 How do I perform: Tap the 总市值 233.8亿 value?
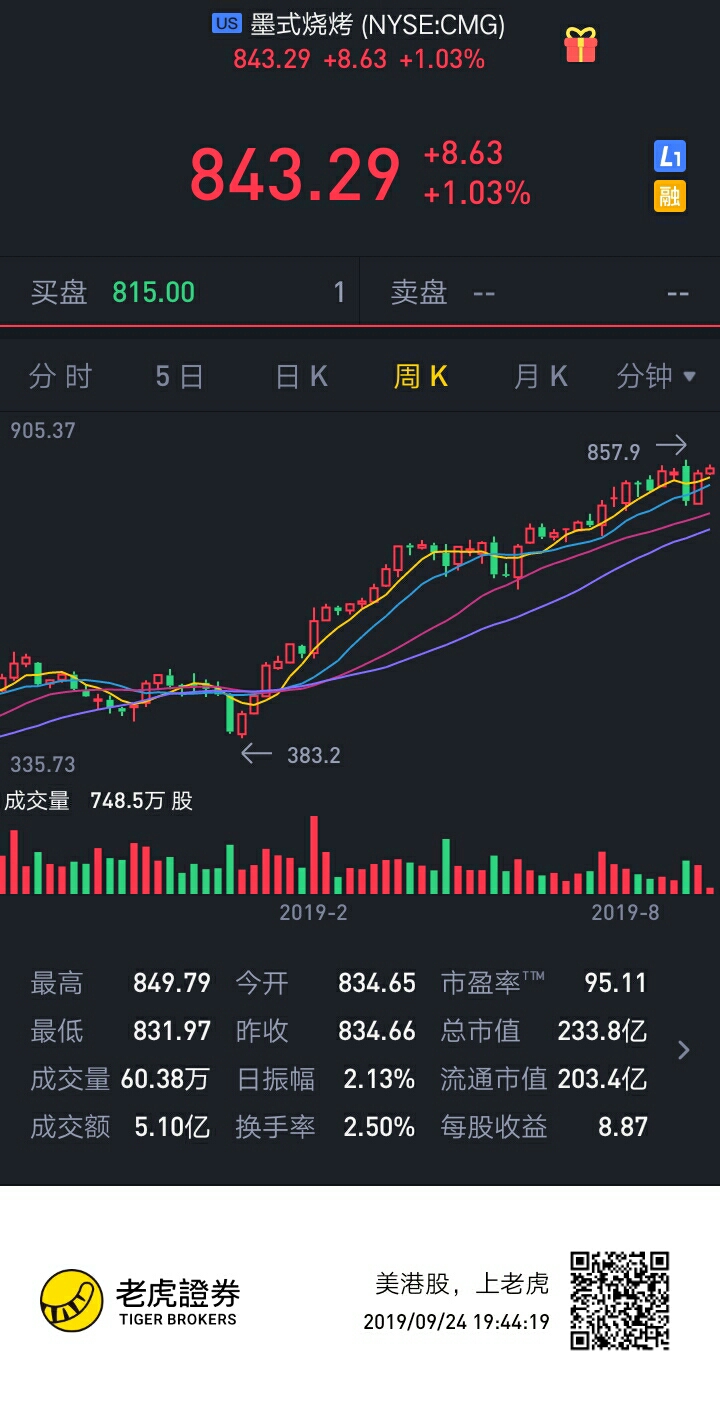[x=602, y=1031]
